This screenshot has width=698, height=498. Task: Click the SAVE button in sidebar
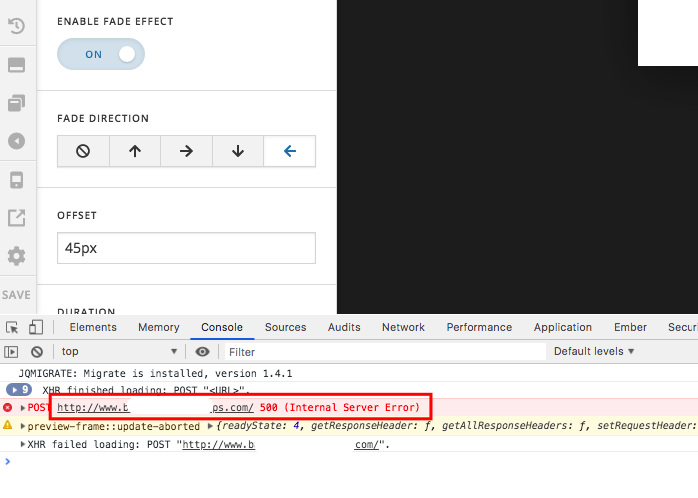(16, 295)
